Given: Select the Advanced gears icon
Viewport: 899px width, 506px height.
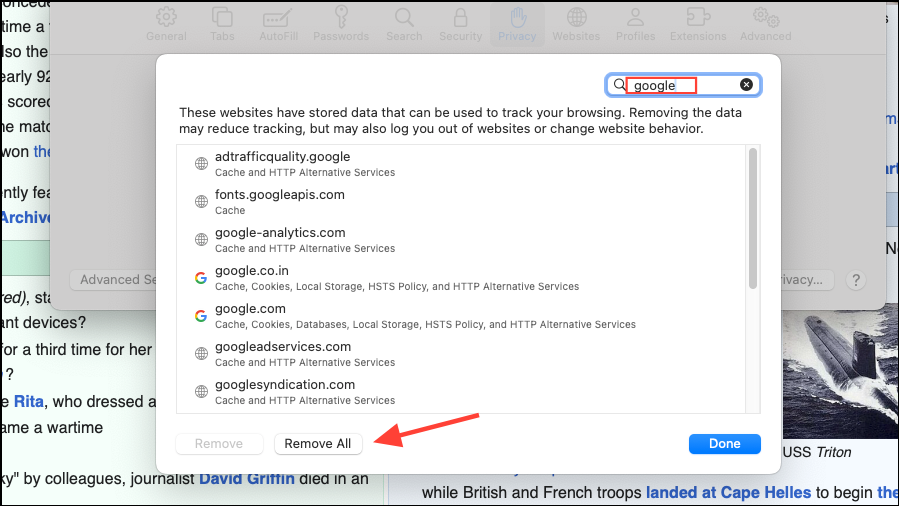Looking at the screenshot, I should 765,17.
